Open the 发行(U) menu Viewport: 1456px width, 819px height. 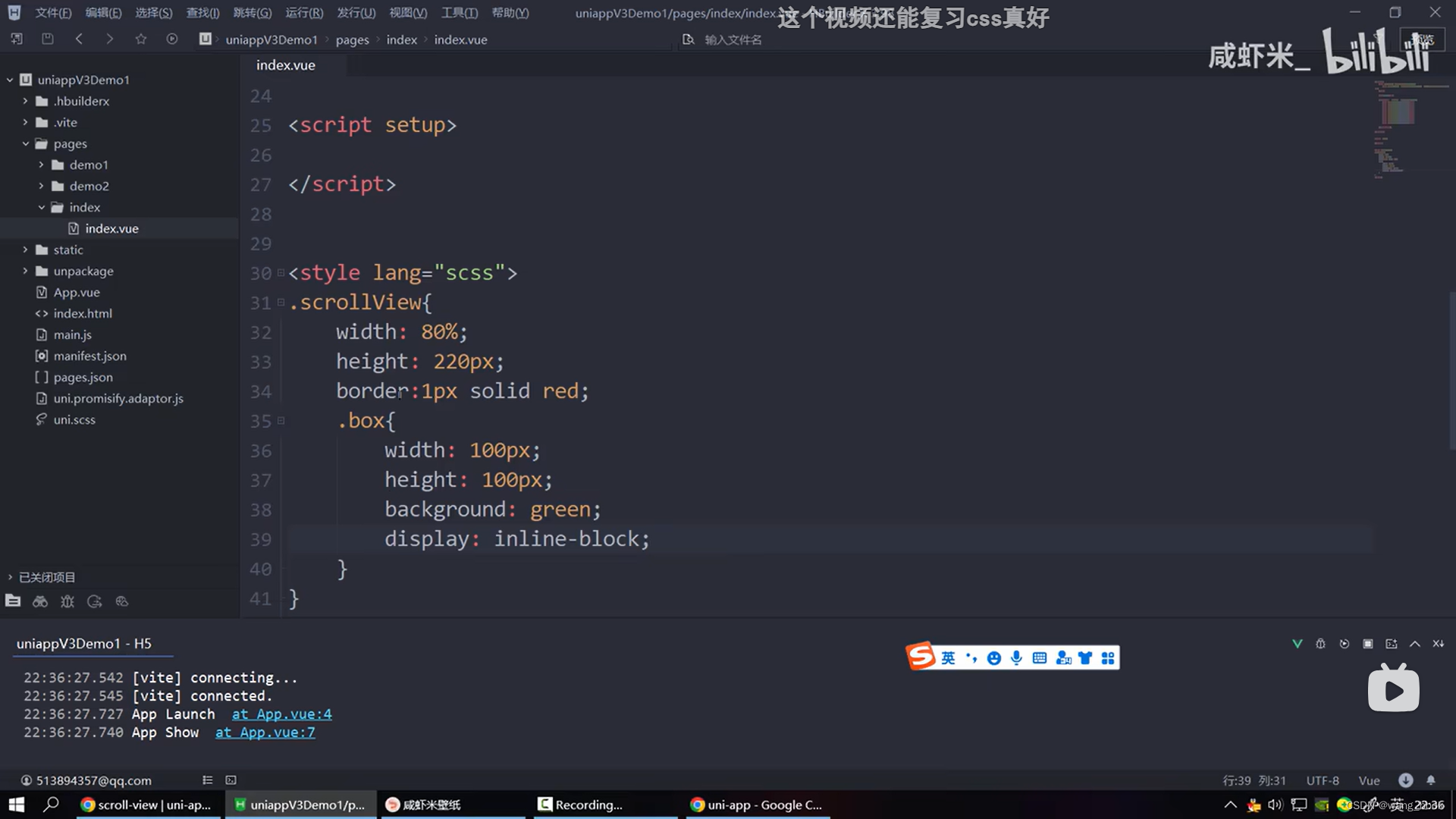click(356, 13)
